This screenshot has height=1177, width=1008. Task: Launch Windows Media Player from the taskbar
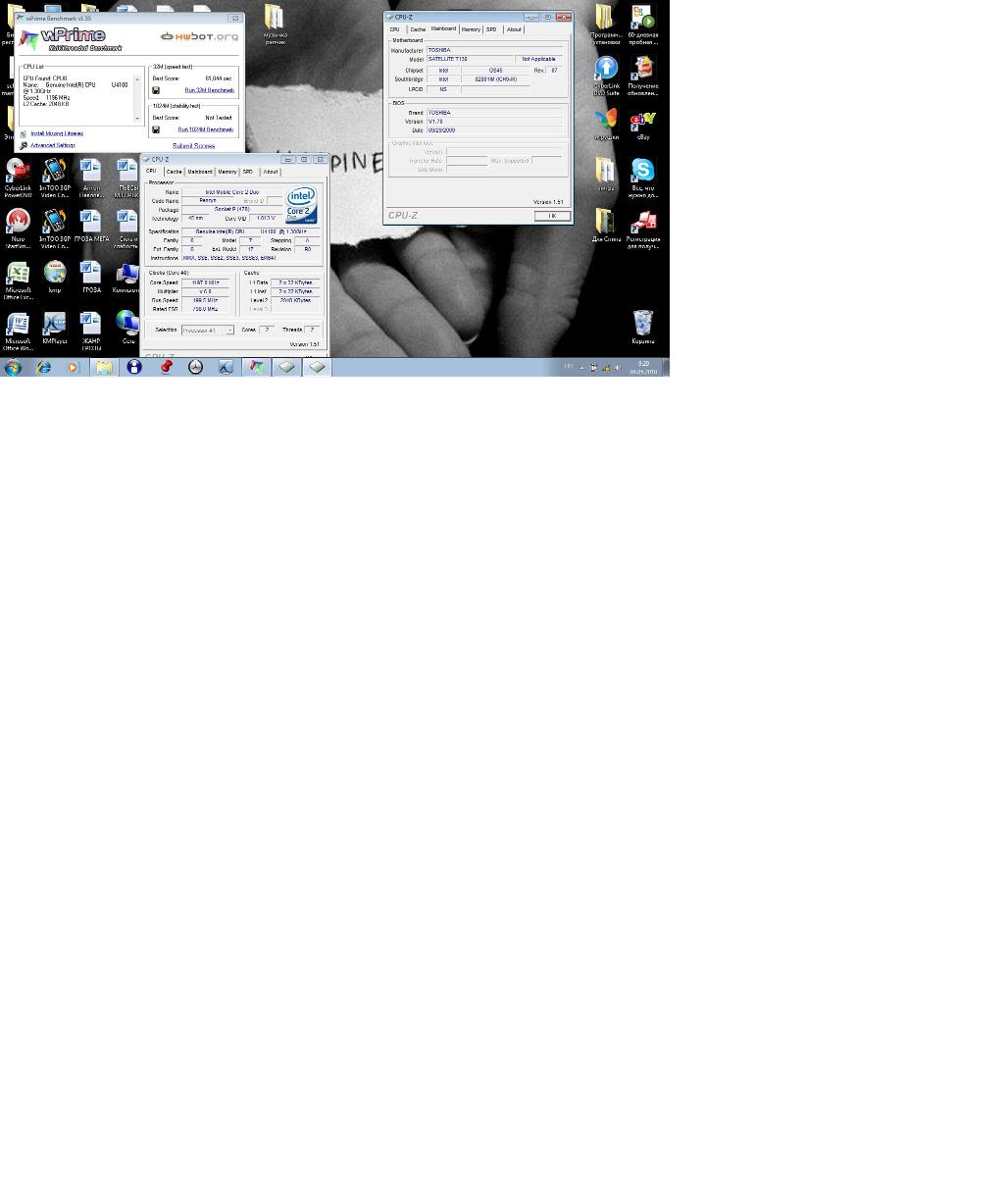point(73,367)
